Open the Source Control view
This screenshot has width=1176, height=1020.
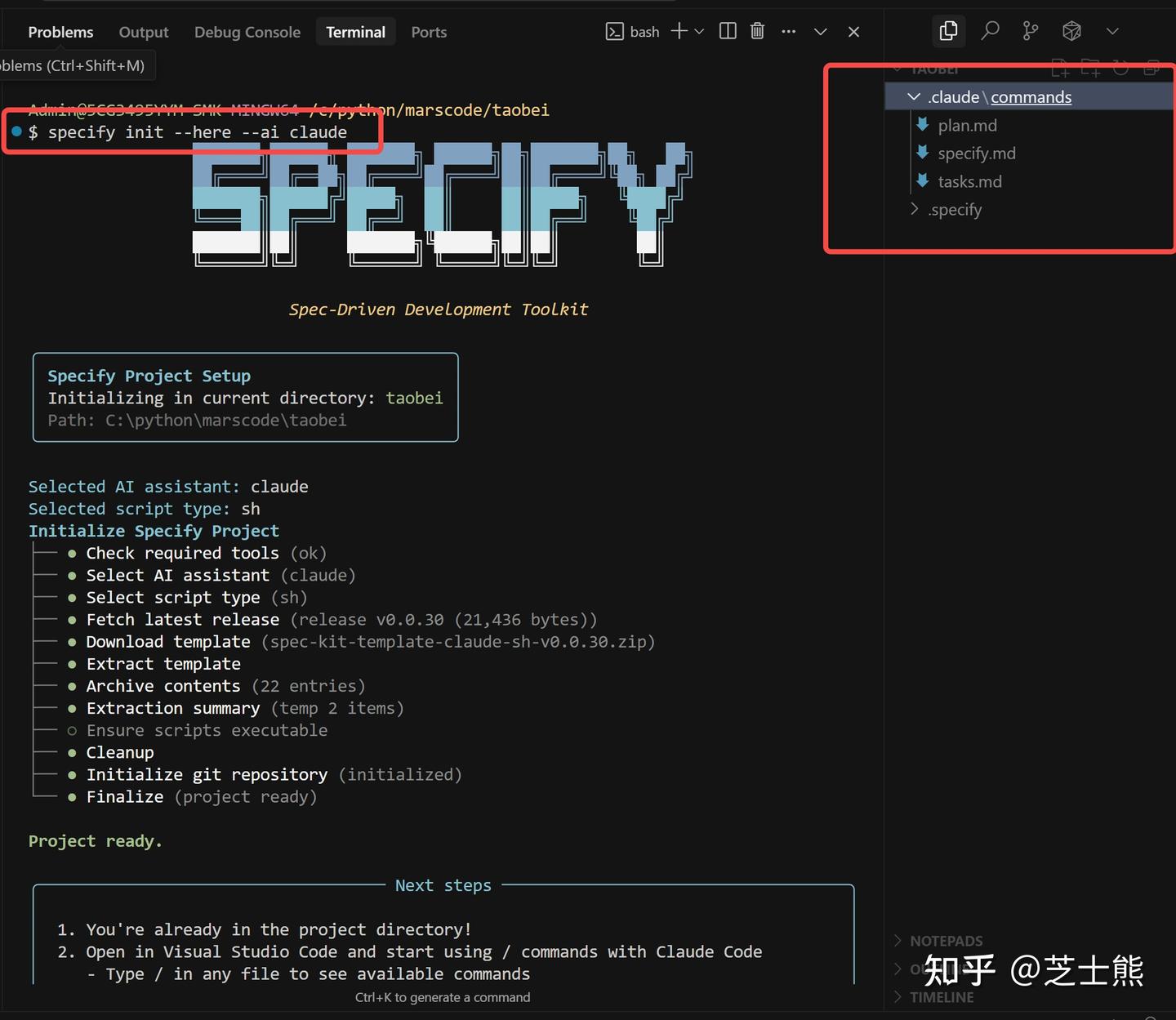point(1029,30)
